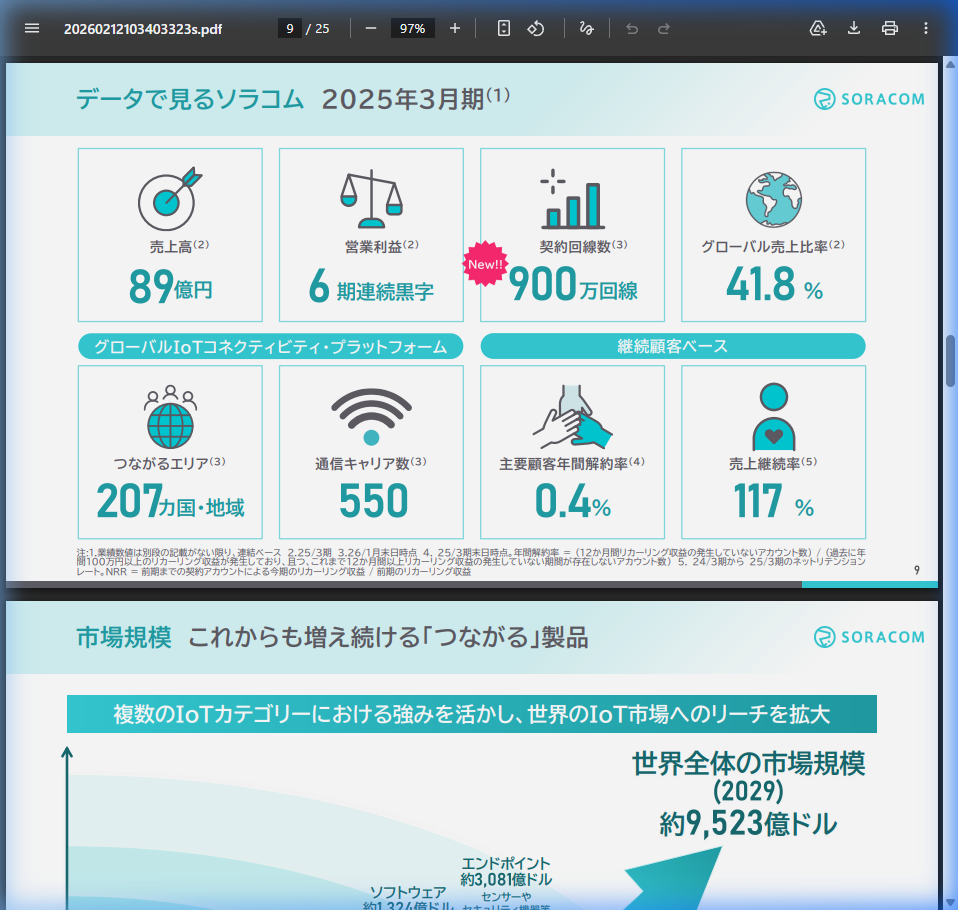Click the Undo icon in the toolbar

coord(631,29)
